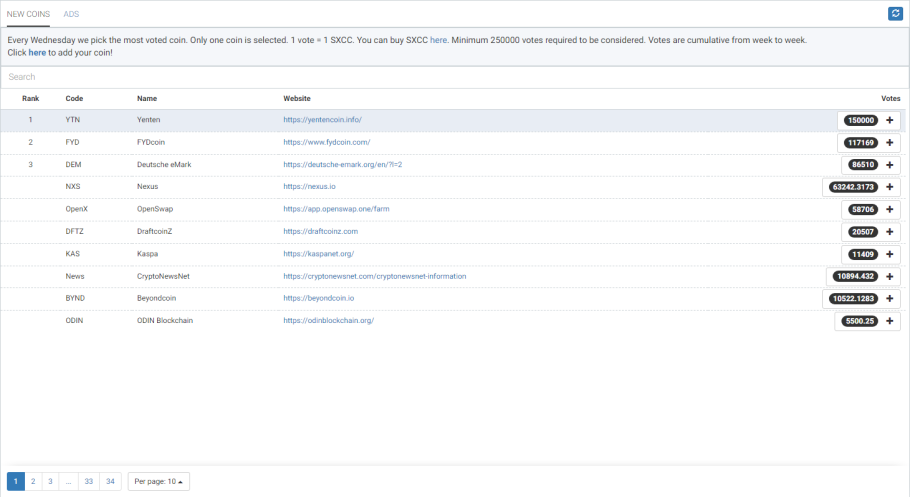Image resolution: width=910 pixels, height=497 pixels.
Task: Add a vote to FYDcoin
Action: 890,143
